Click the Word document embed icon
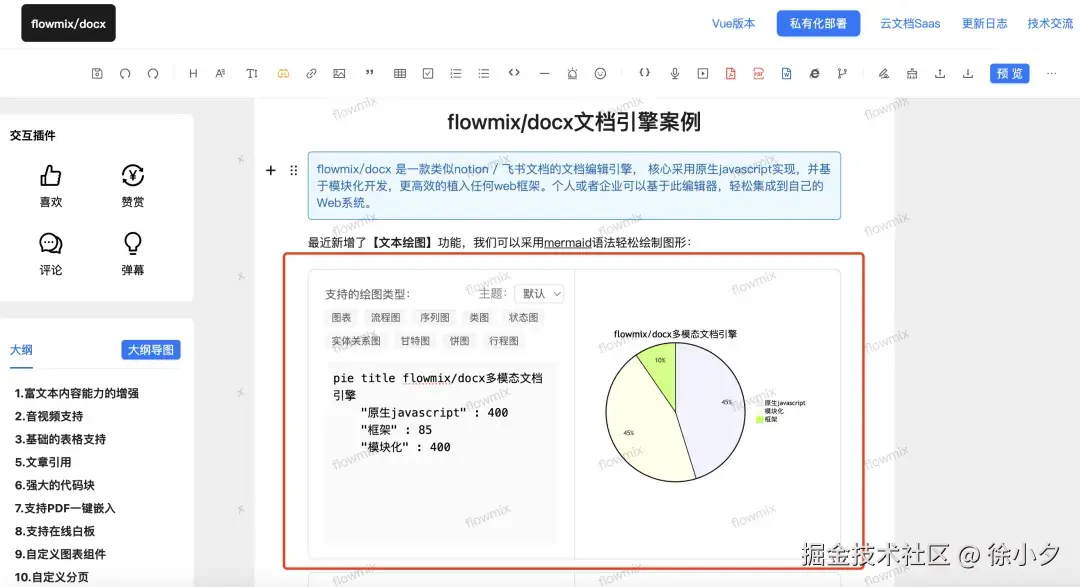 tap(786, 73)
